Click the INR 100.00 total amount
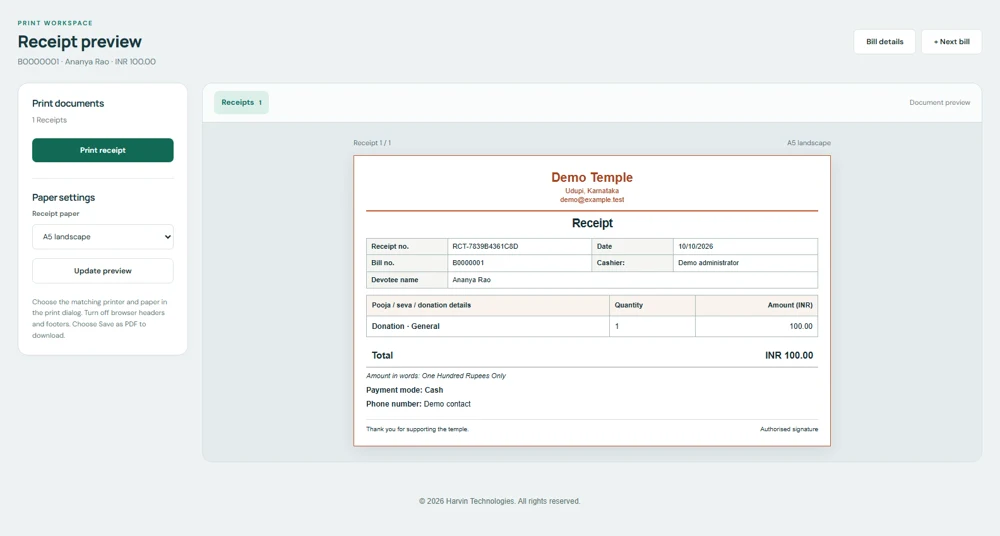1000x536 pixels. pyautogui.click(x=789, y=355)
